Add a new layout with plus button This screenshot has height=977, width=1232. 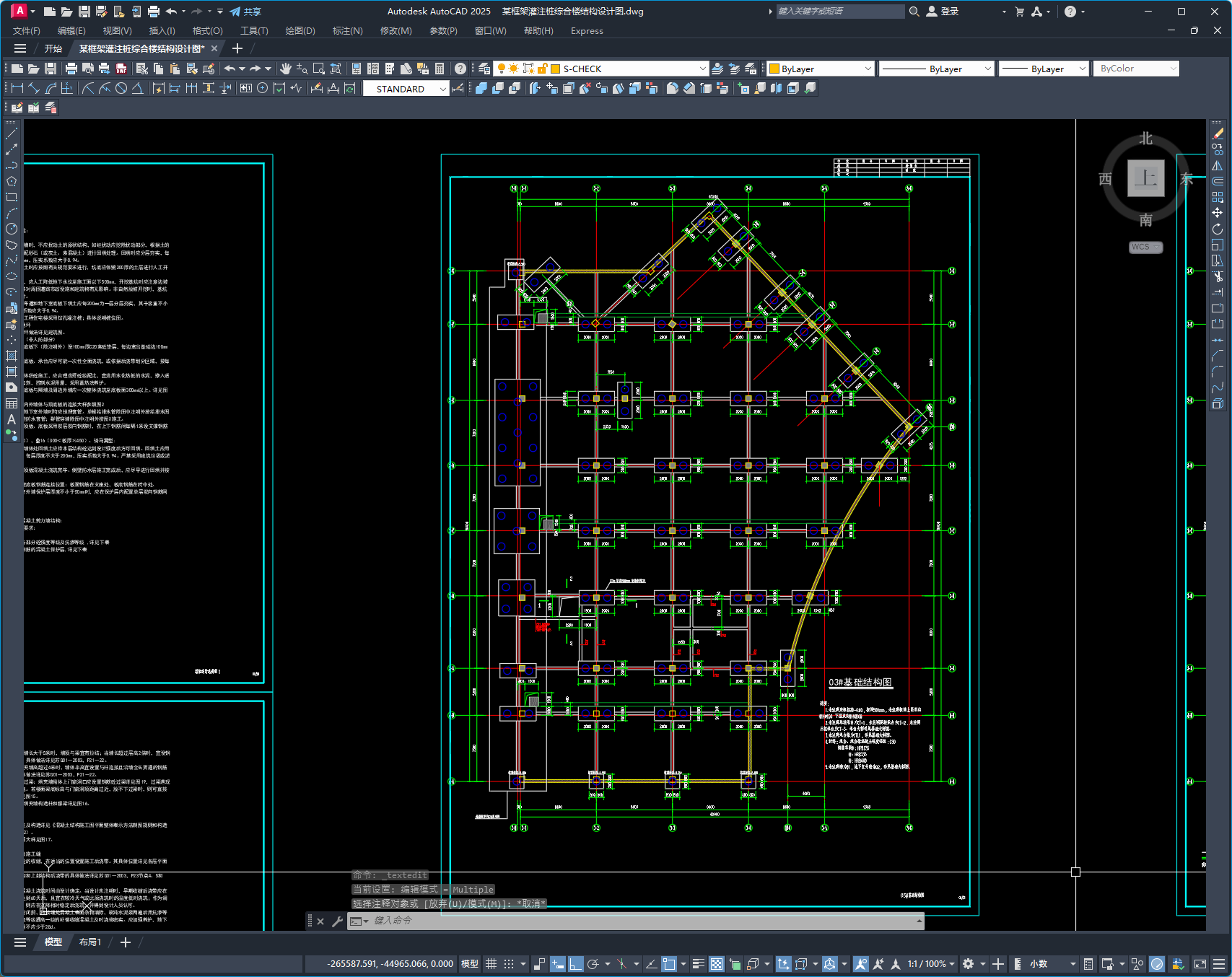coord(126,942)
